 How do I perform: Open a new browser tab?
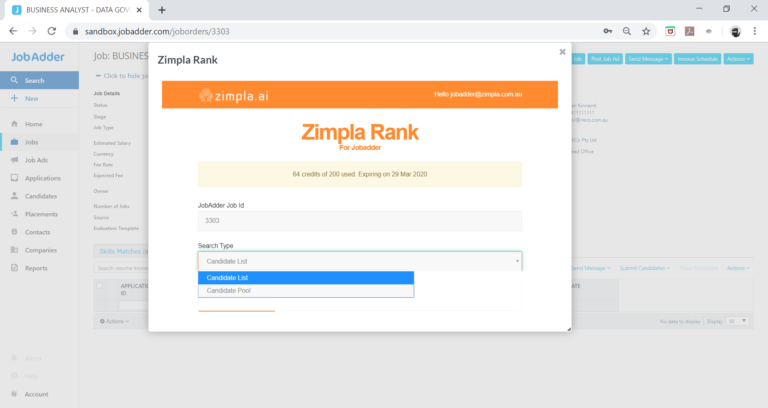162,9
